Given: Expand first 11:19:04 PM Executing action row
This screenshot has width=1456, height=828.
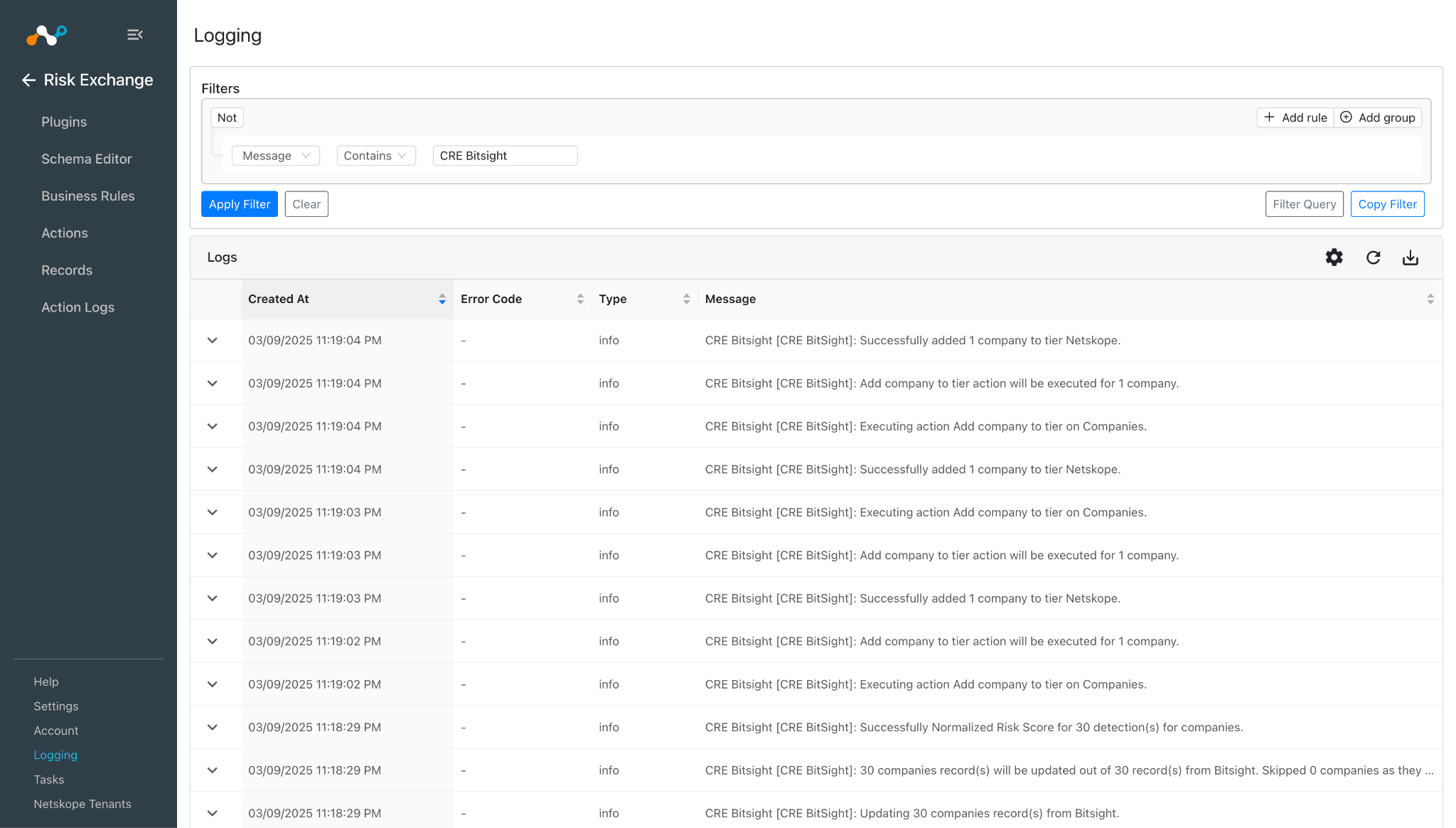Looking at the screenshot, I should click(x=212, y=427).
